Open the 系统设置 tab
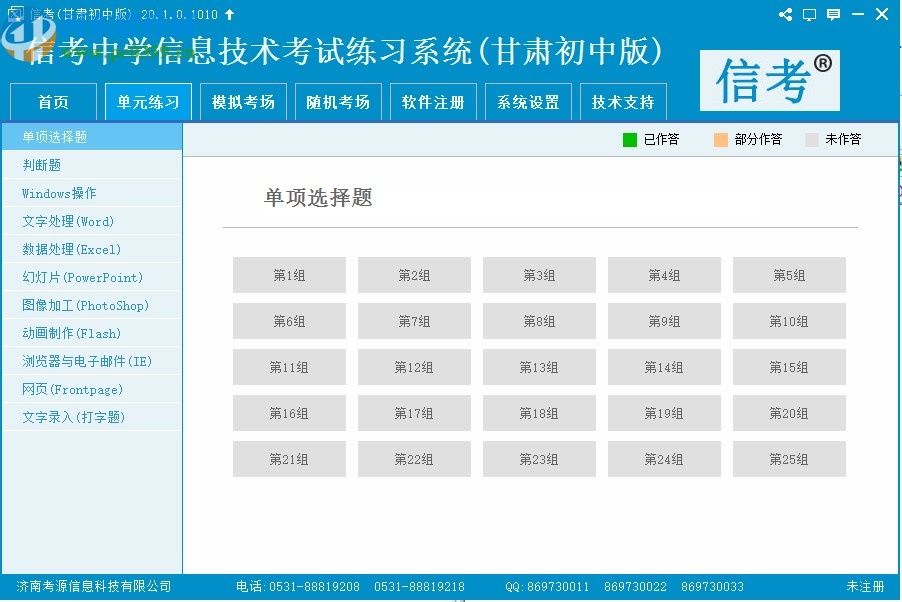 pos(528,101)
